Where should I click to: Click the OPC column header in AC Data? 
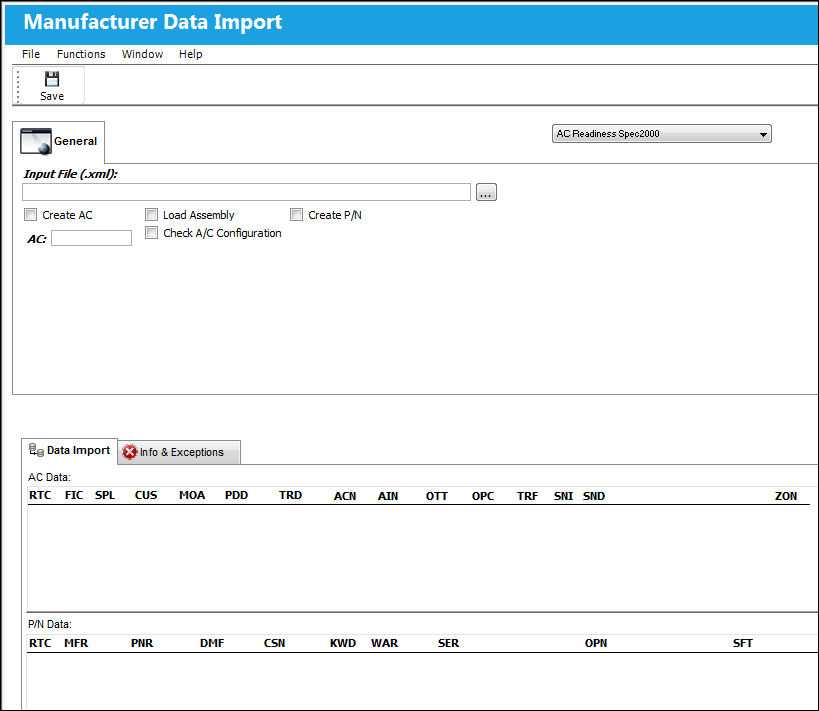tap(483, 496)
